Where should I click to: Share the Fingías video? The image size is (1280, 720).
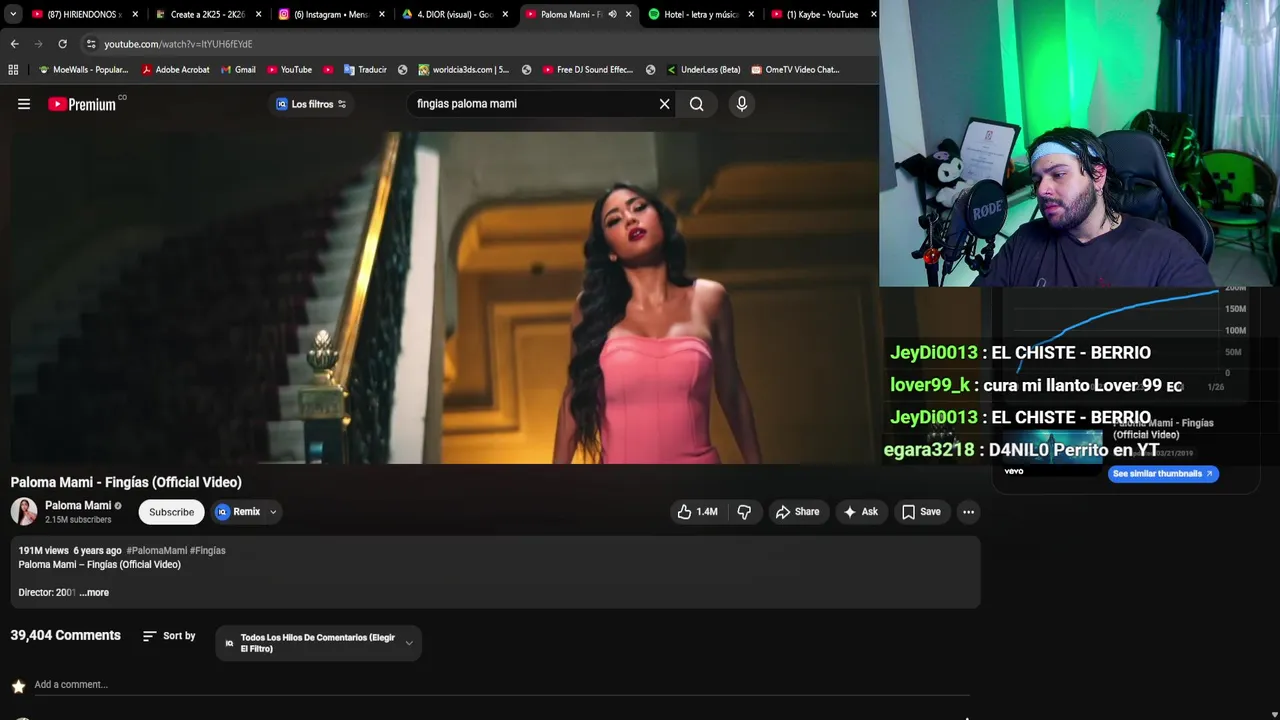tap(798, 512)
